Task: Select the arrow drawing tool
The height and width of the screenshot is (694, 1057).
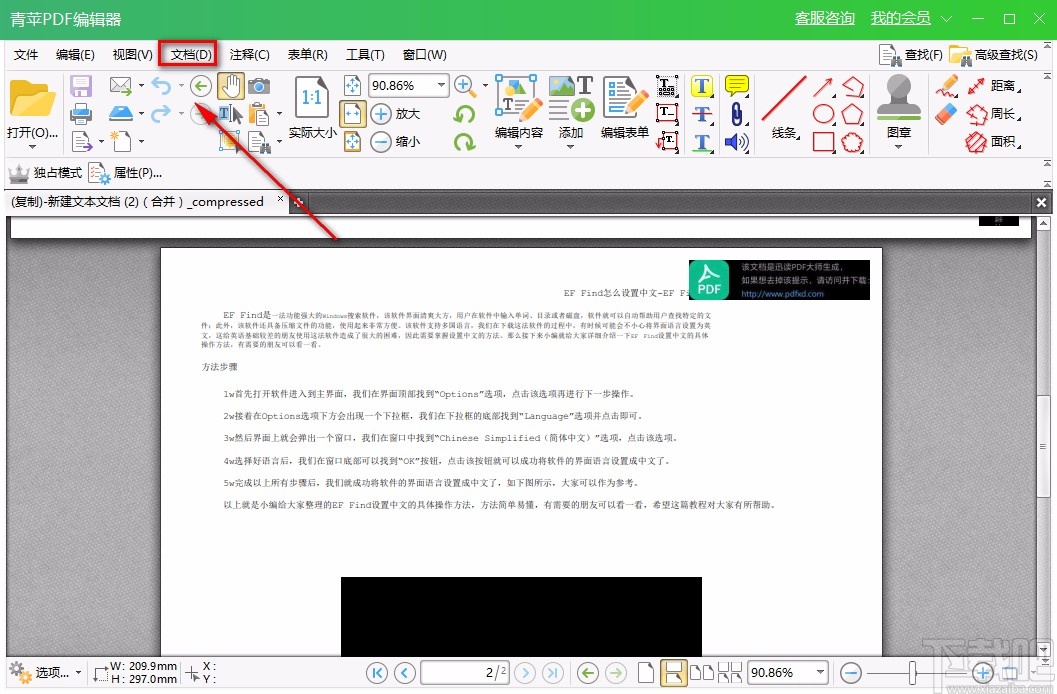Action: [822, 86]
